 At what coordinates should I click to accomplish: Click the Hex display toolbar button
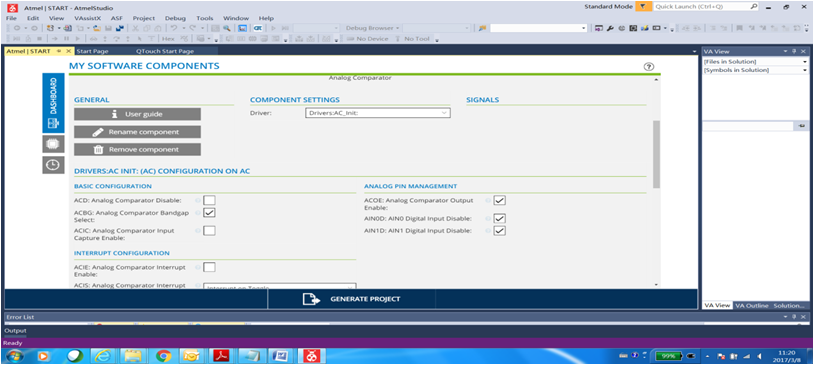point(168,38)
